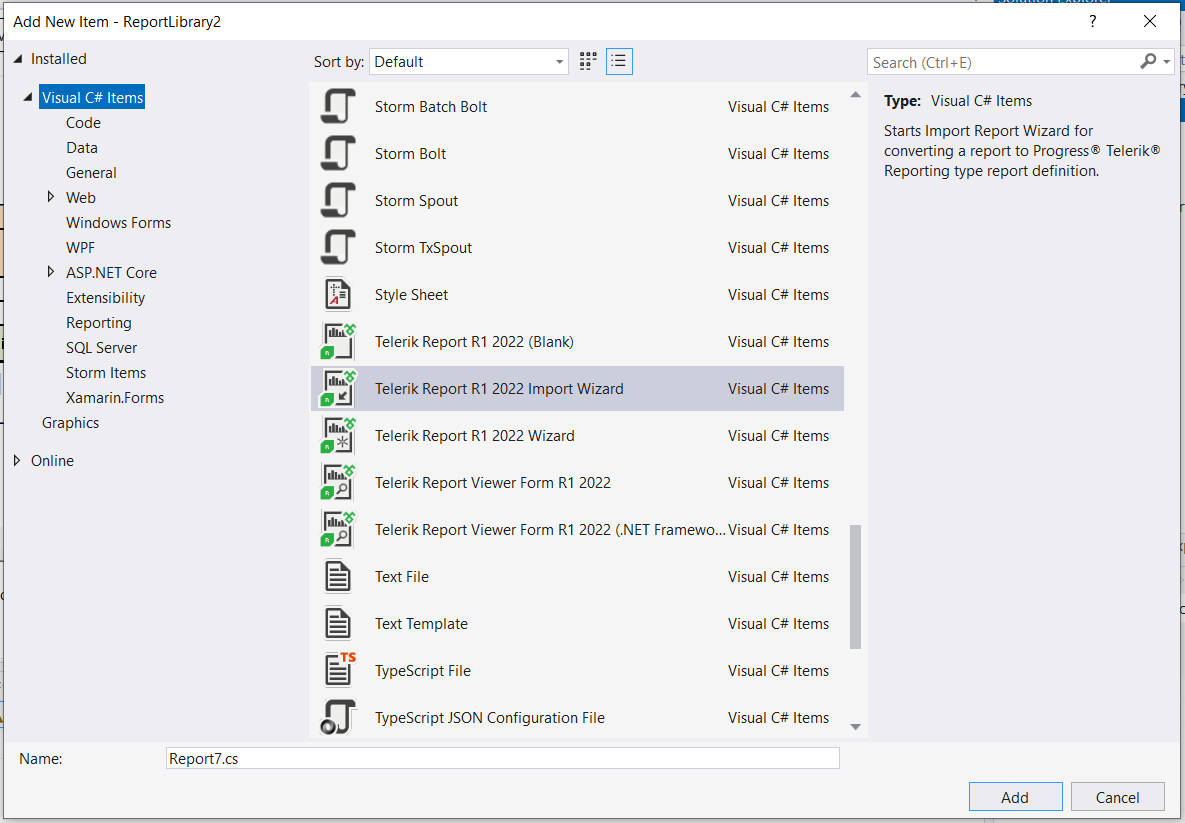Select the Style Sheet file icon
This screenshot has height=823, width=1185.
pyautogui.click(x=338, y=295)
